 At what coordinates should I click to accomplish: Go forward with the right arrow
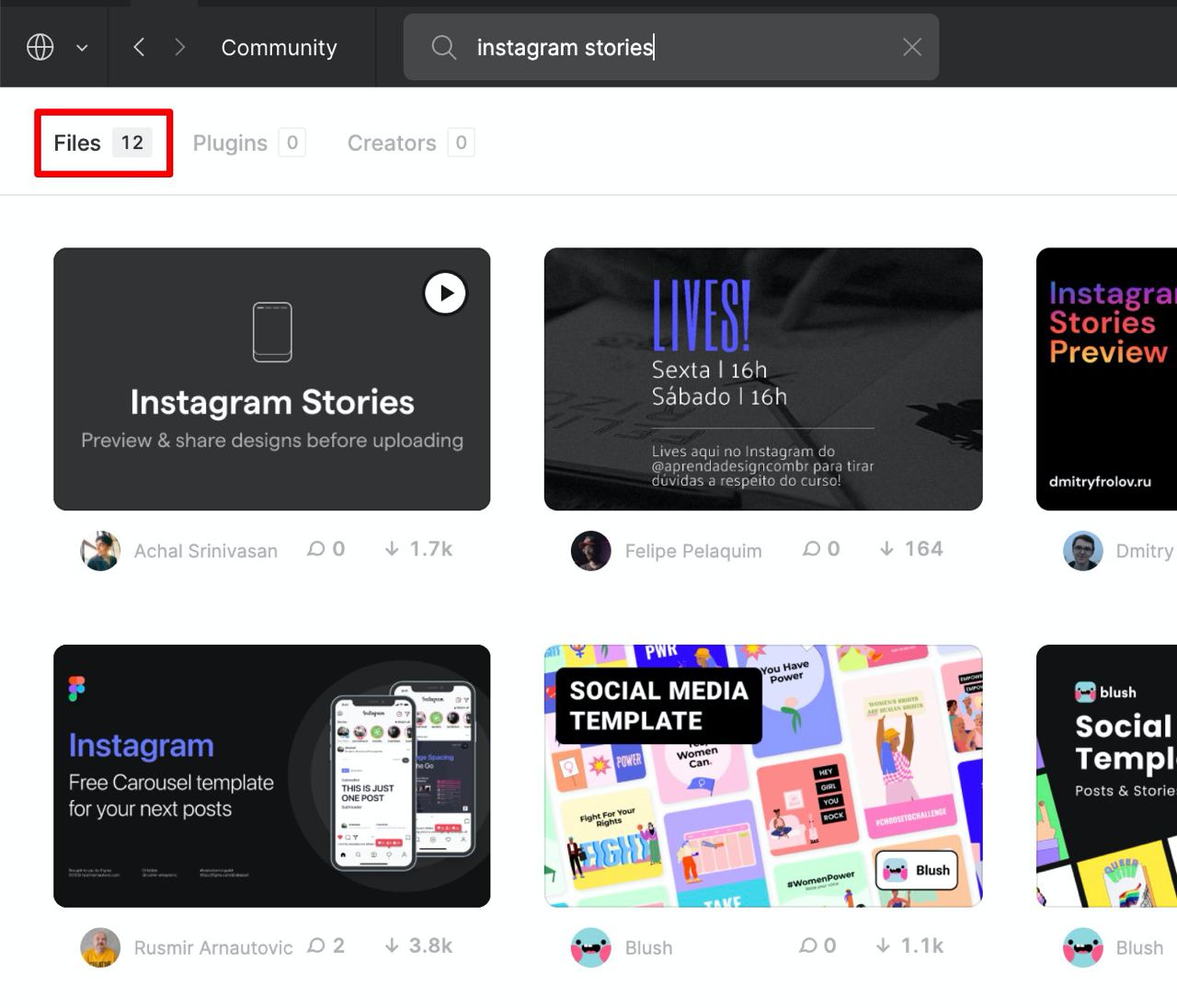(180, 47)
